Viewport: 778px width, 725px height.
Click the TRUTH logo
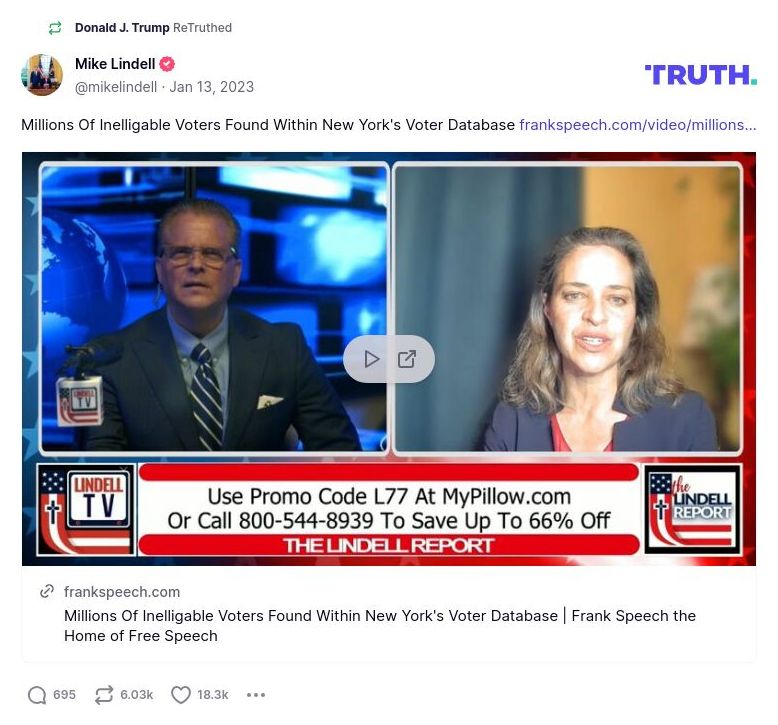click(700, 75)
